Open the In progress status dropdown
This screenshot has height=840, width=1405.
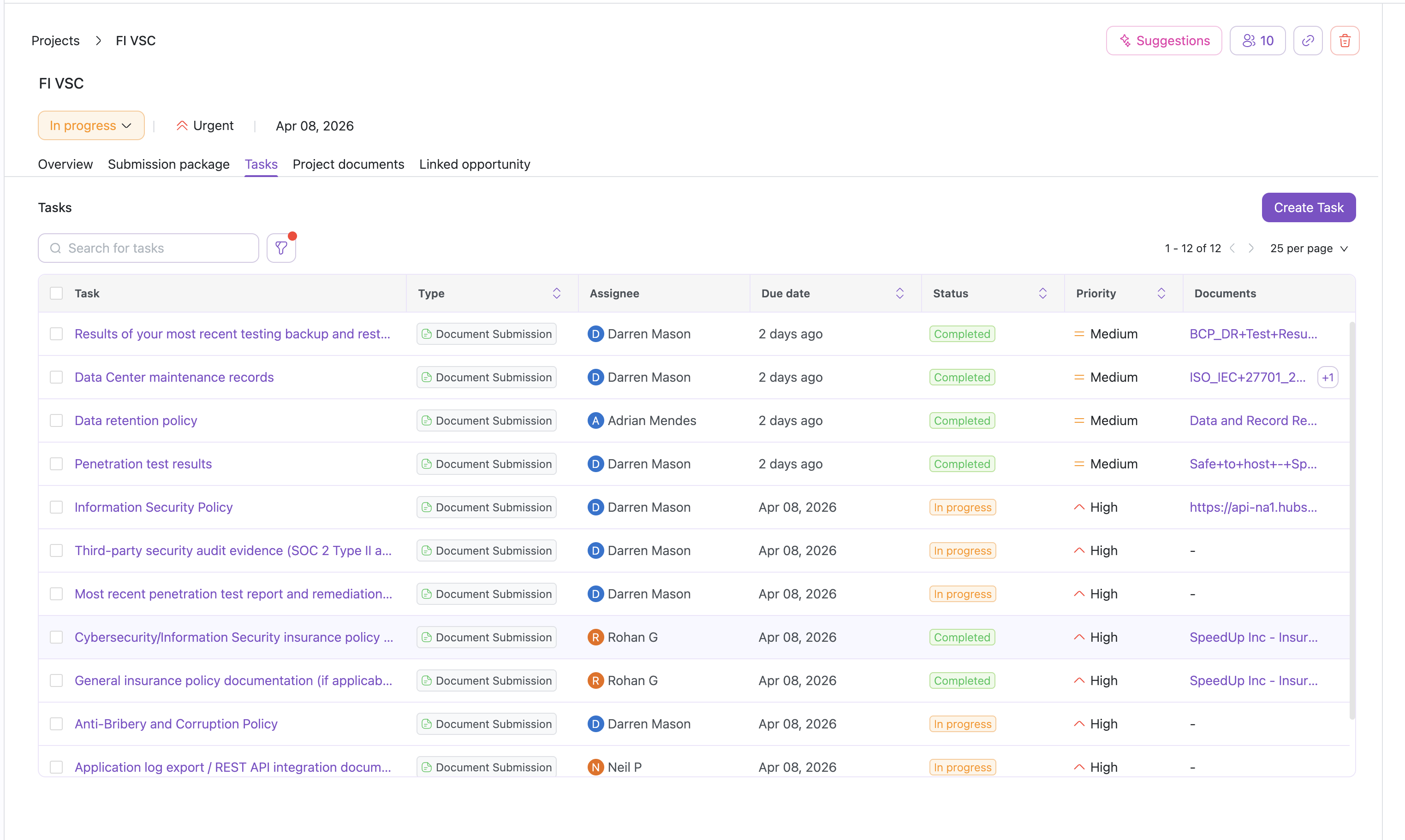pos(90,126)
